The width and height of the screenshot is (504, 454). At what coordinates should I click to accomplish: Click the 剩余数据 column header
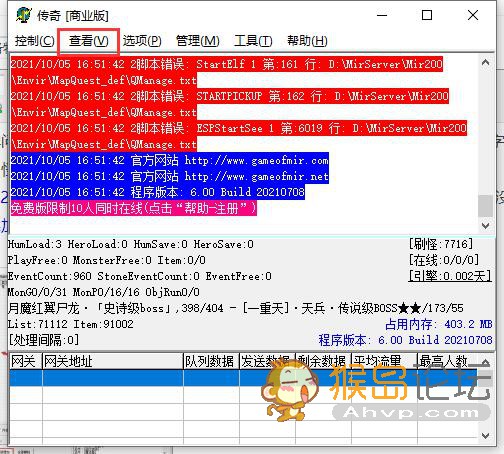[323, 361]
